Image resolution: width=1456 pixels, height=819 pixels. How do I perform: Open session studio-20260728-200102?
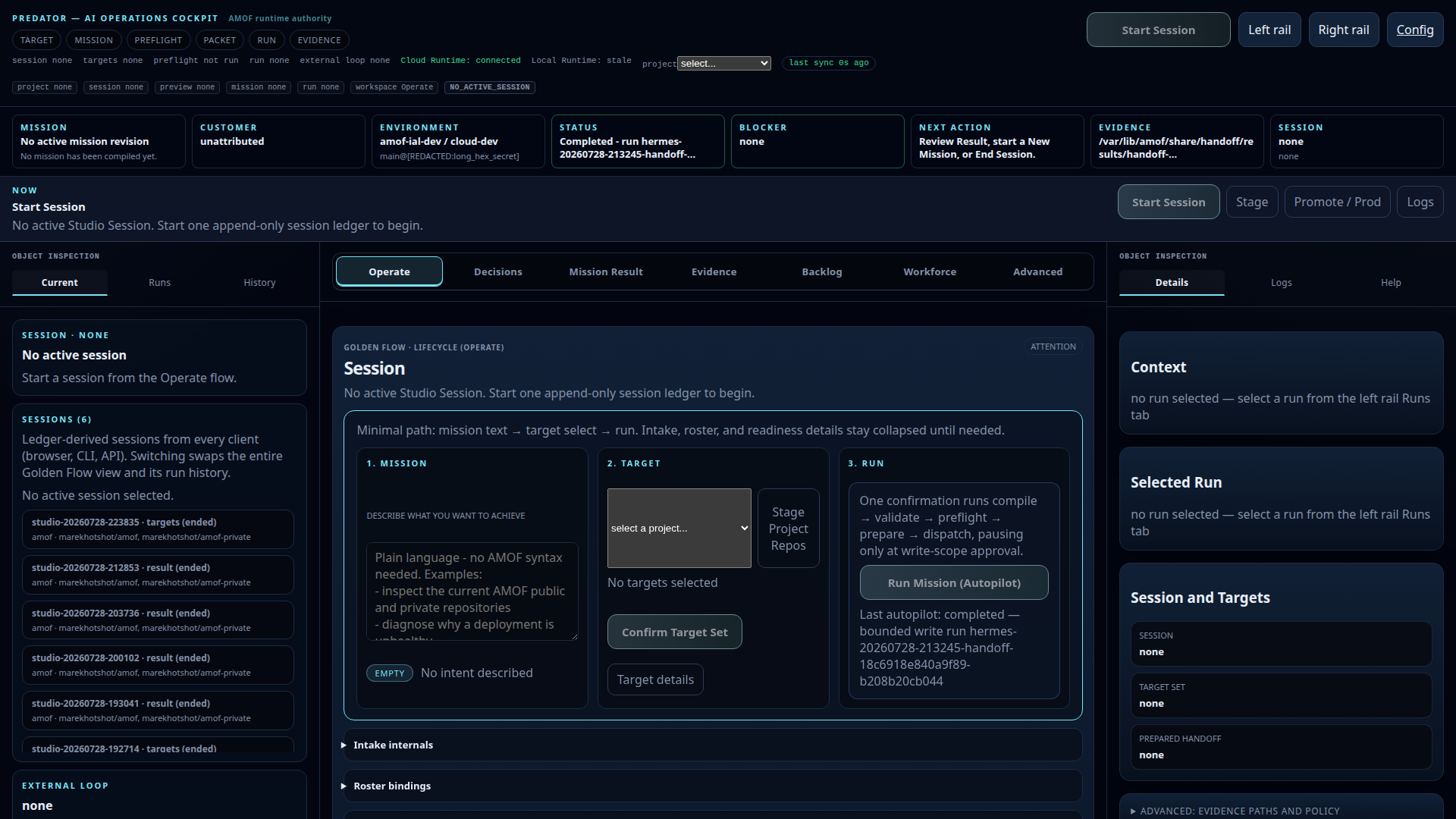click(x=158, y=665)
